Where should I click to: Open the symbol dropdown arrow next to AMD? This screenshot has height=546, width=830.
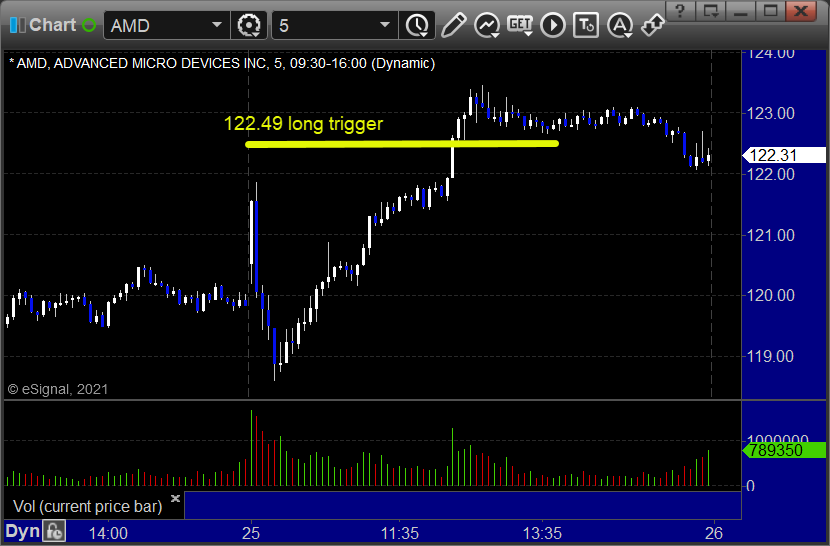point(217,25)
